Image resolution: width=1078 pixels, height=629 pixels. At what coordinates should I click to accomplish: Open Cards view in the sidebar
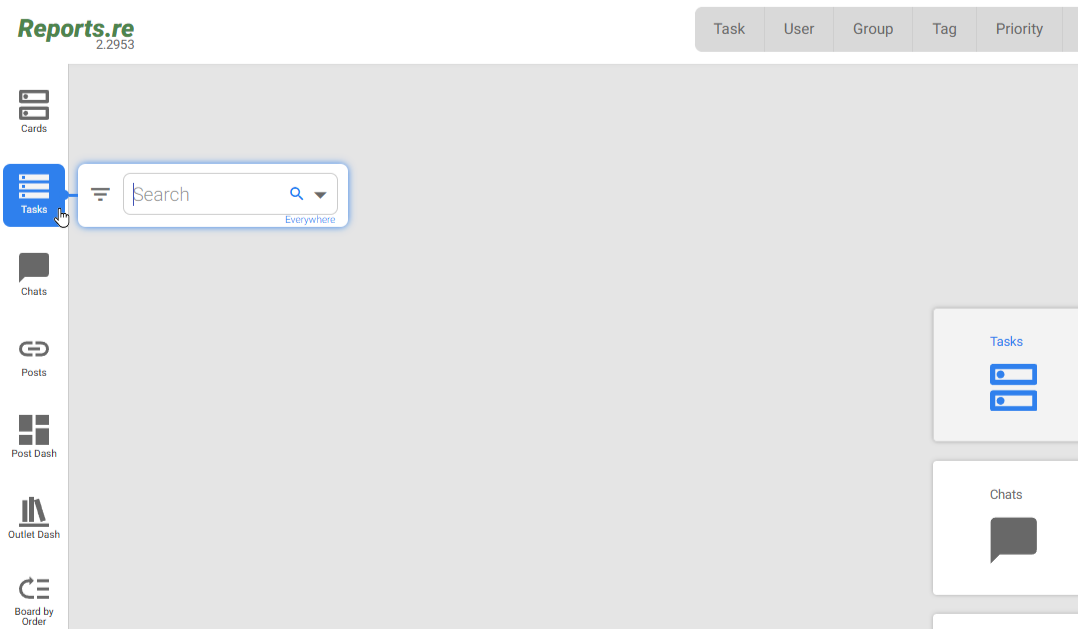(x=34, y=111)
